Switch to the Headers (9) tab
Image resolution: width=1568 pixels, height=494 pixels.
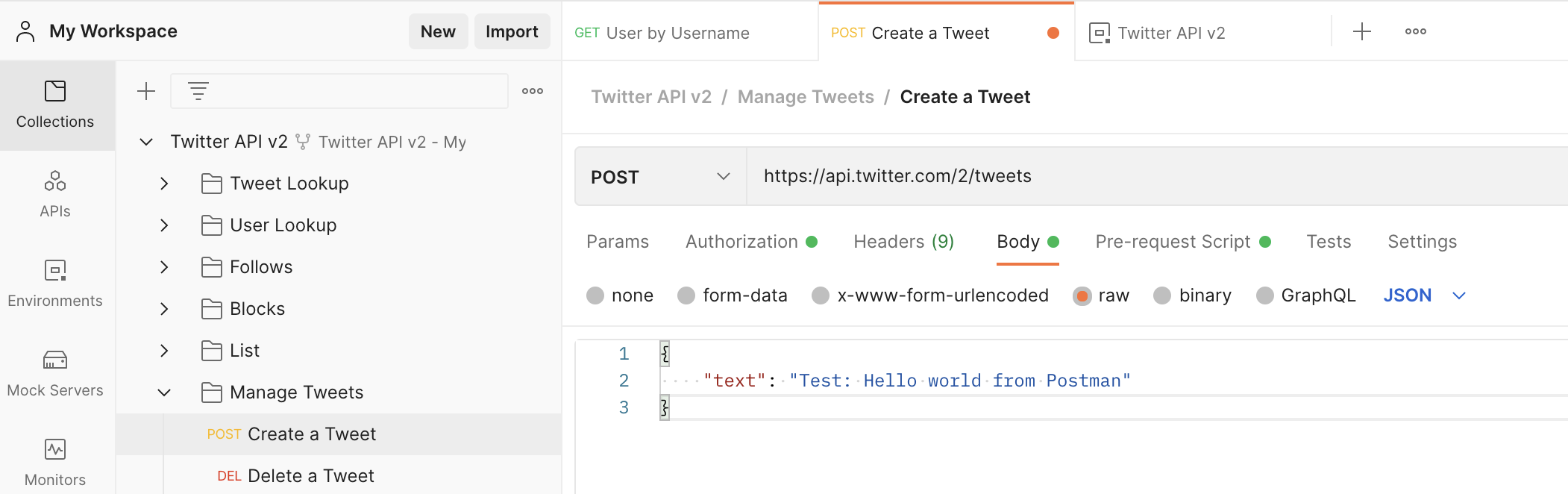click(x=904, y=242)
